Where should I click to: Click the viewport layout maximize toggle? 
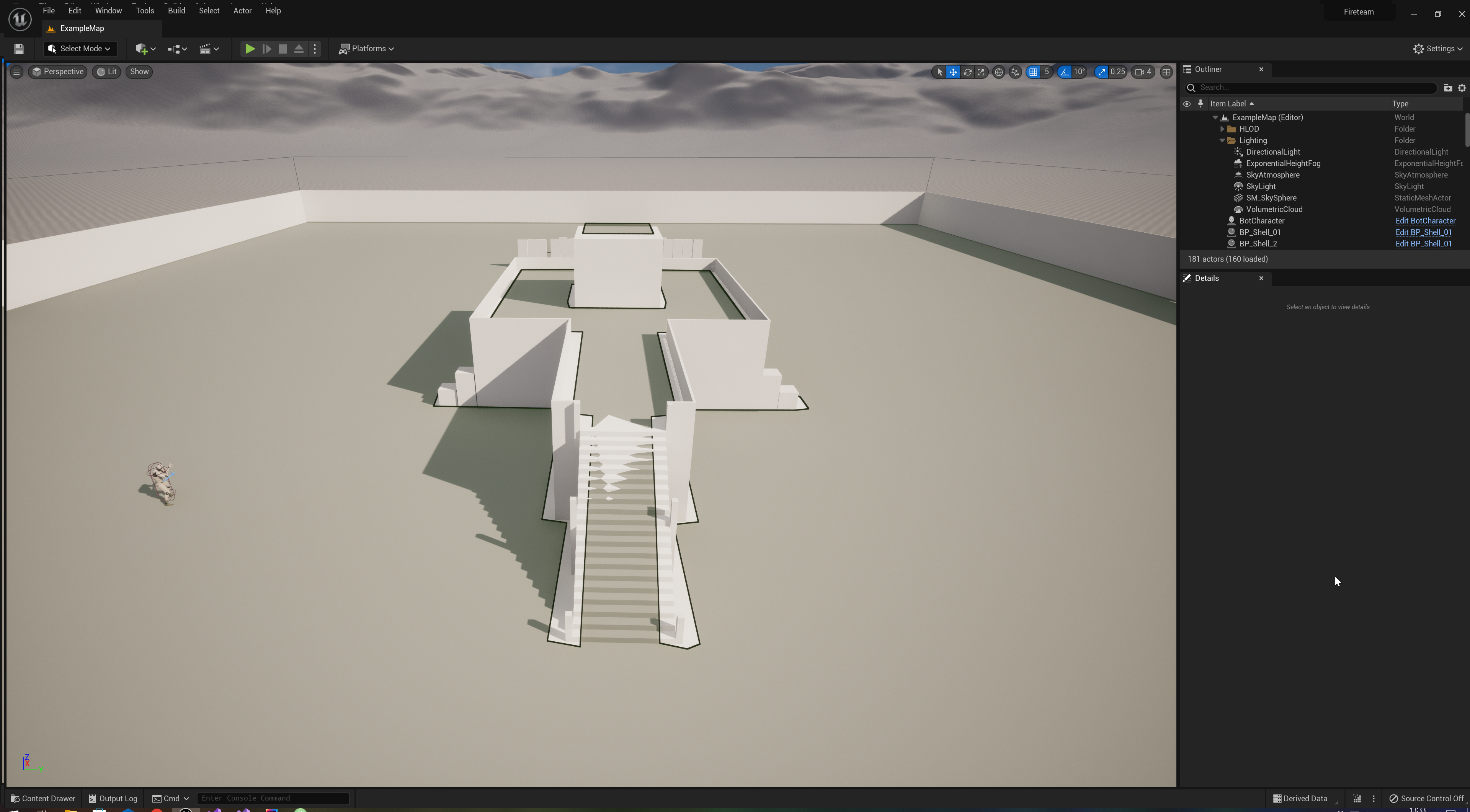click(1166, 72)
